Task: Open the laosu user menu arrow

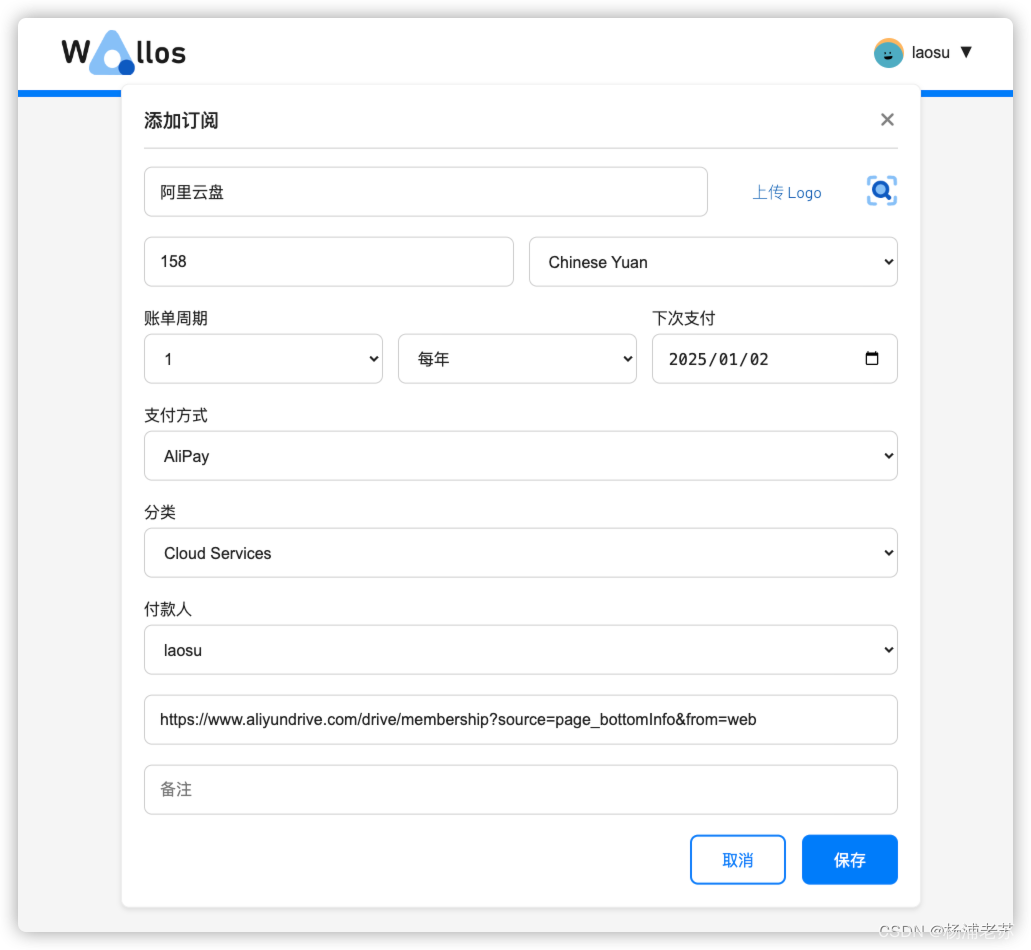Action: [966, 52]
